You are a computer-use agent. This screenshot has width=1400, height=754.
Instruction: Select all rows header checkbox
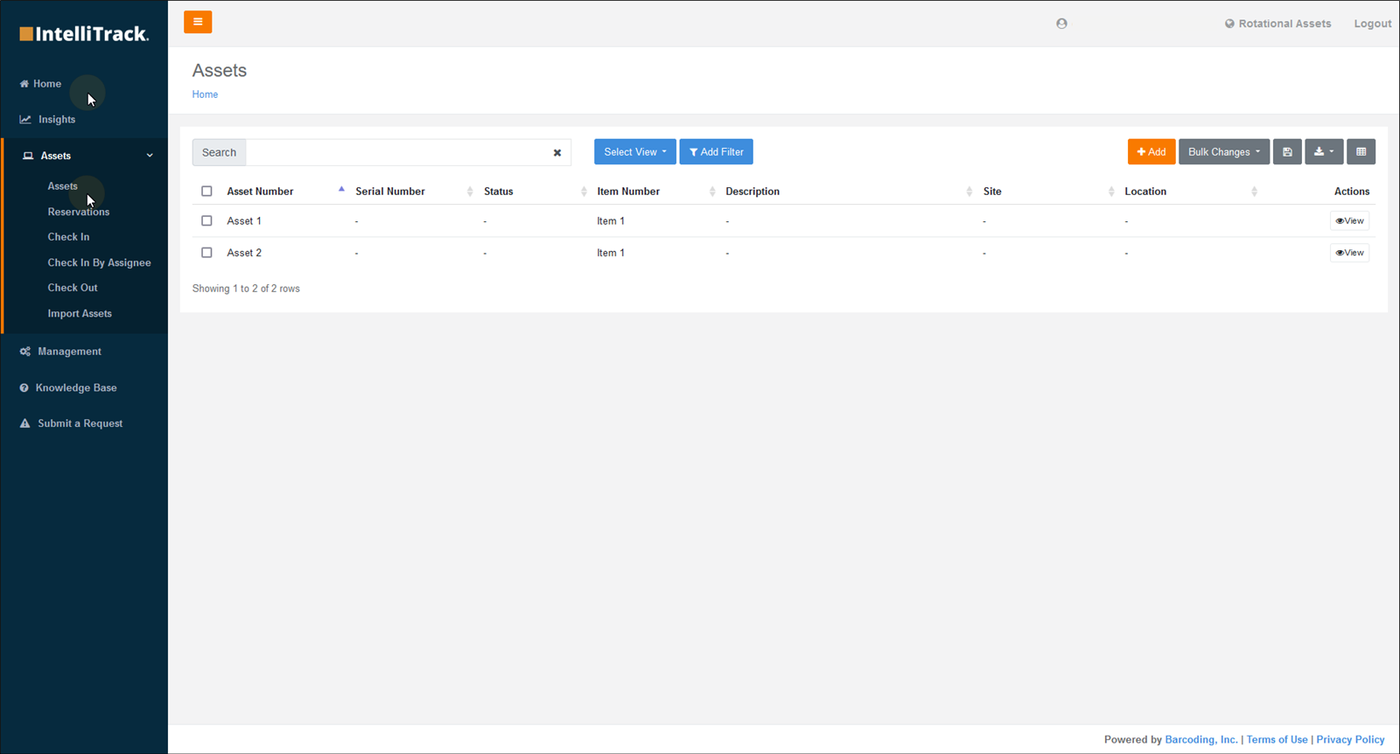[x=207, y=191]
